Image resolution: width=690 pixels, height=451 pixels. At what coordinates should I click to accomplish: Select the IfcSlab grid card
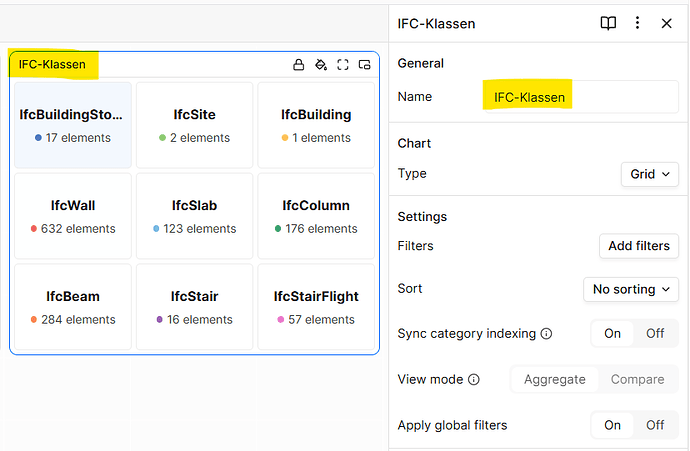(195, 216)
